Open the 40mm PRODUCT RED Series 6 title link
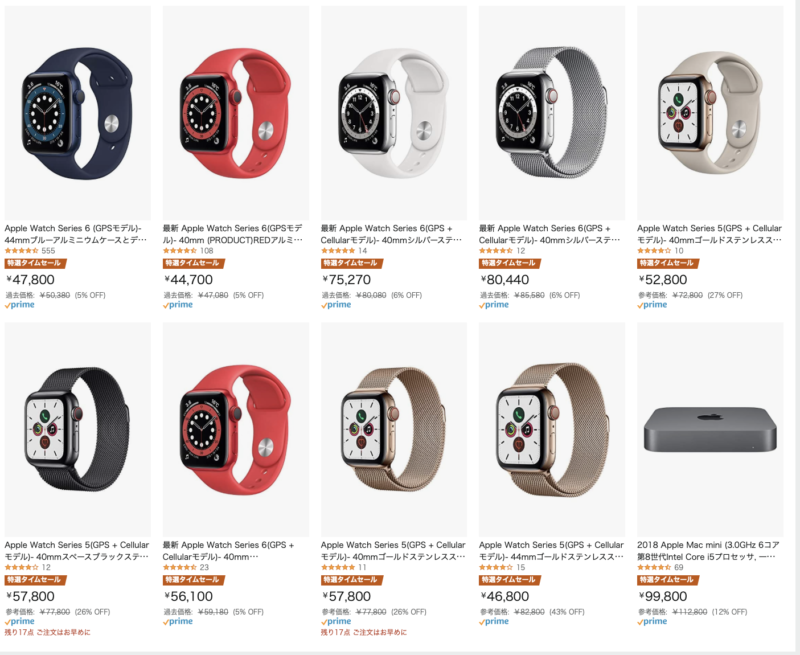 click(233, 234)
